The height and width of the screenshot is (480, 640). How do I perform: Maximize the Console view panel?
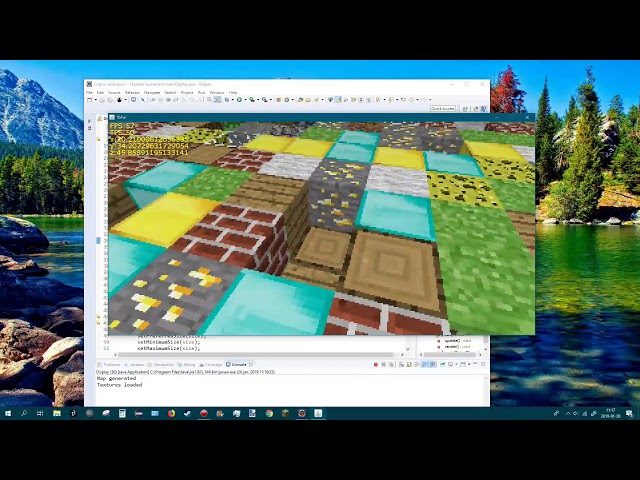(x=483, y=364)
